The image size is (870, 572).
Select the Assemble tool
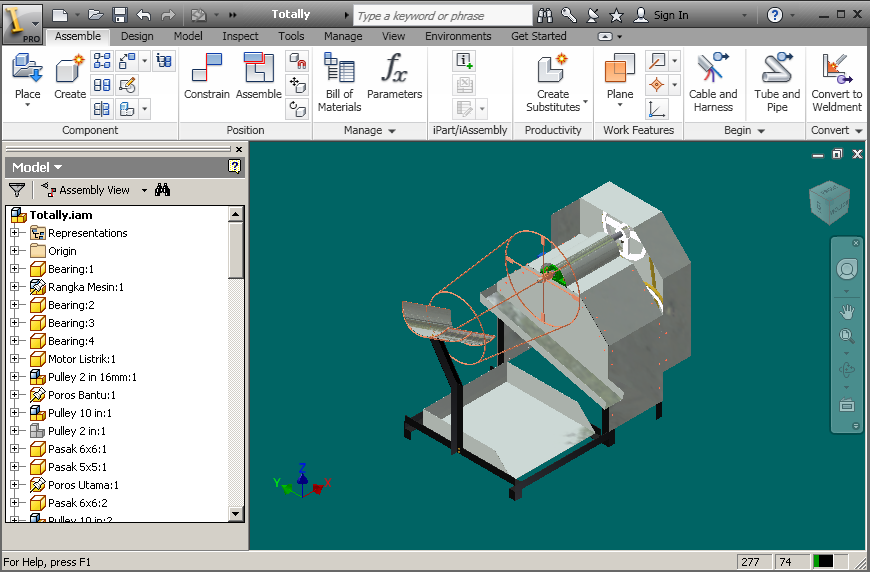tap(259, 77)
